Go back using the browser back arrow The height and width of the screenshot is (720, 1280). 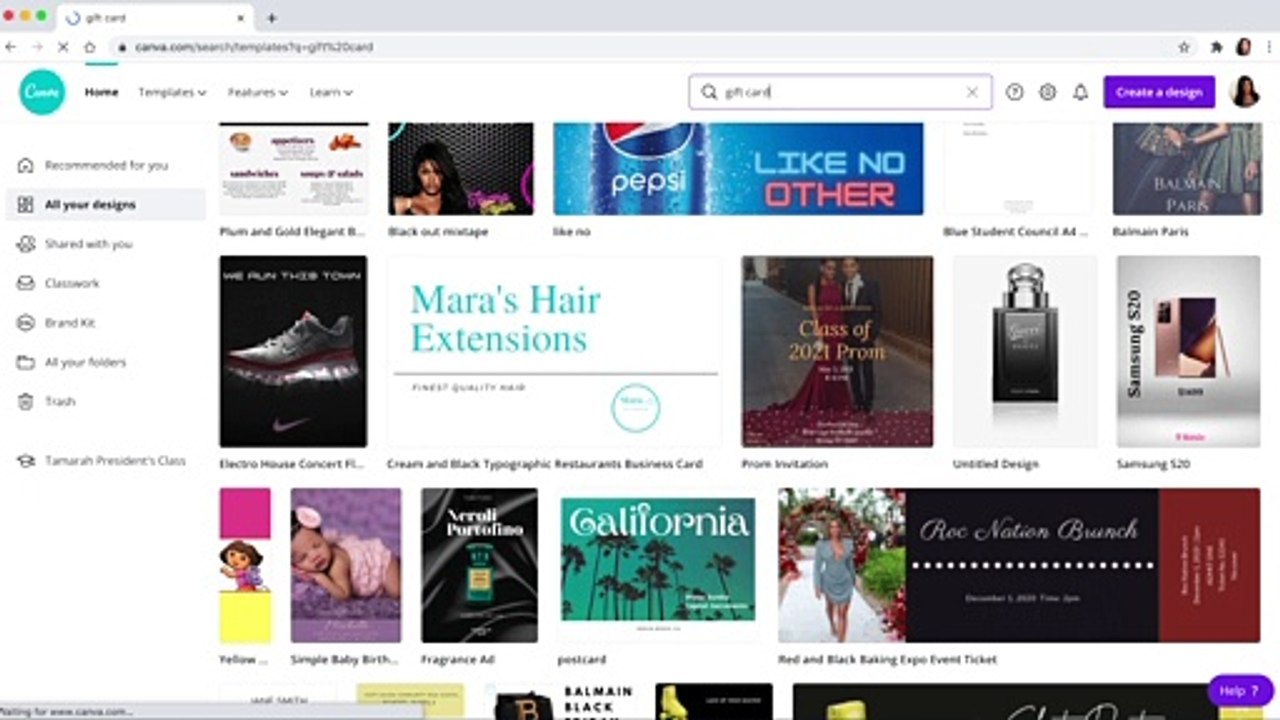(11, 47)
